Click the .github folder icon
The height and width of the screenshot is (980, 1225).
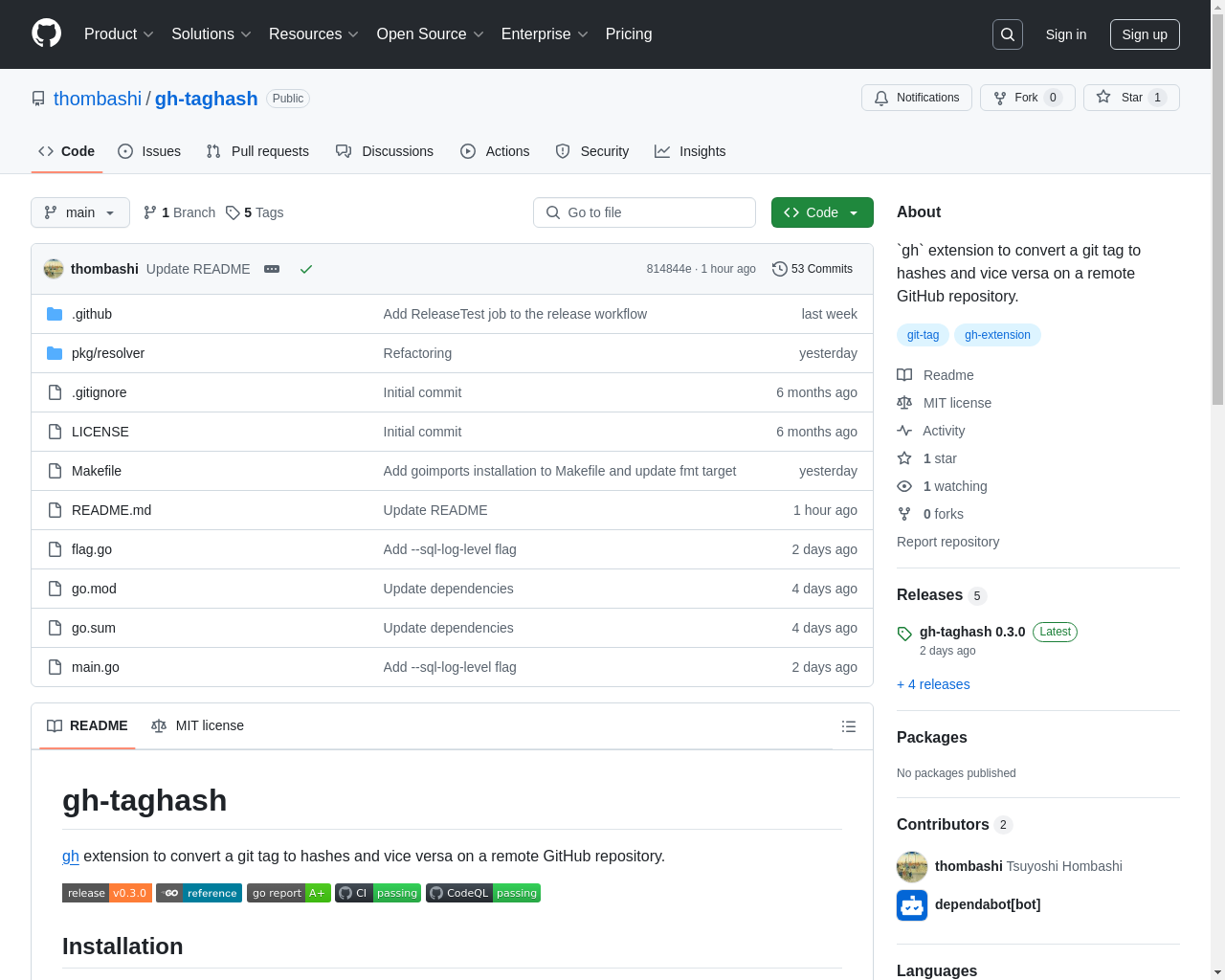[x=55, y=314]
